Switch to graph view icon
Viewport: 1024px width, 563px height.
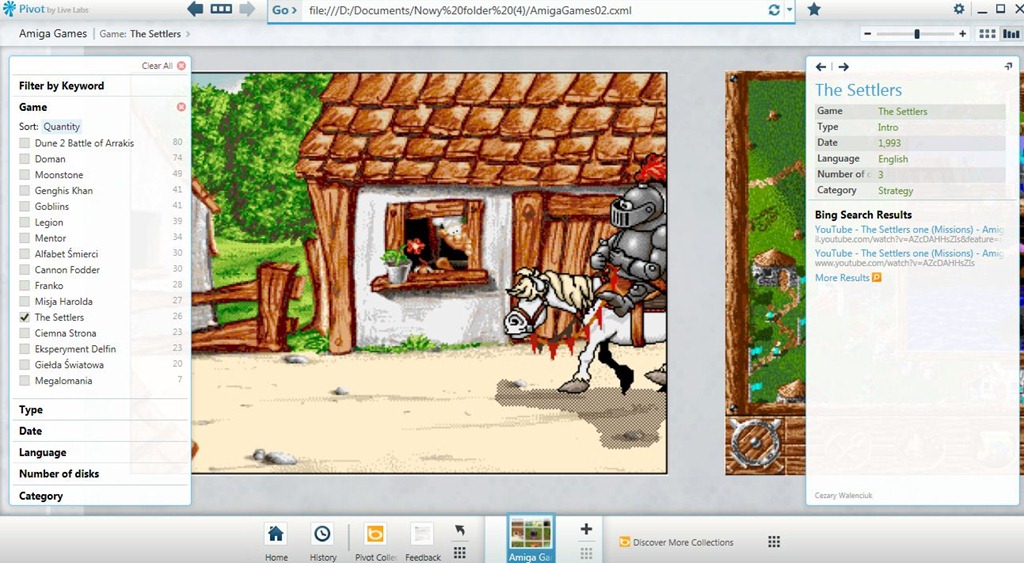pos(1011,34)
